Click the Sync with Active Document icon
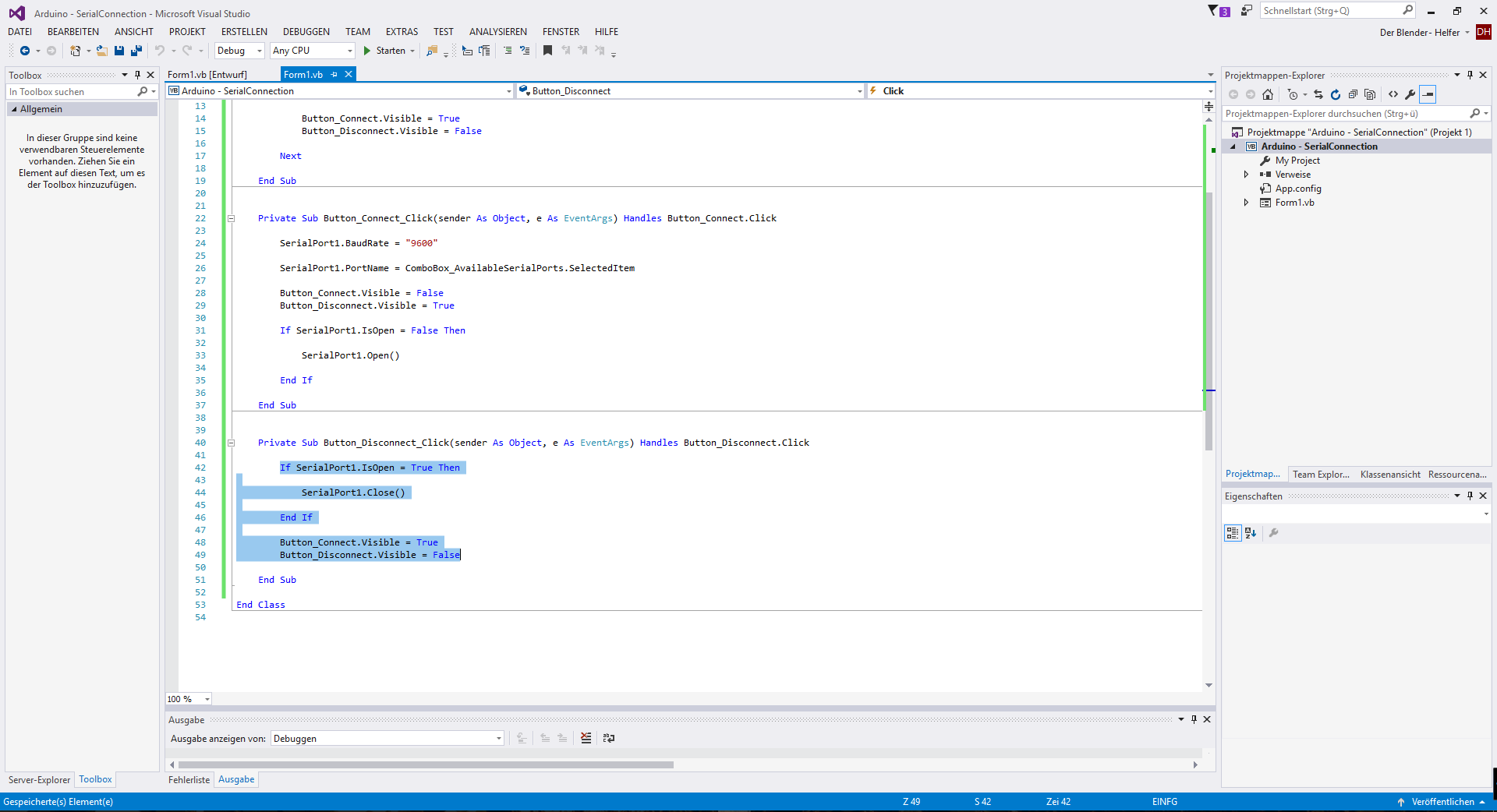The width and height of the screenshot is (1497, 812). [x=1318, y=94]
